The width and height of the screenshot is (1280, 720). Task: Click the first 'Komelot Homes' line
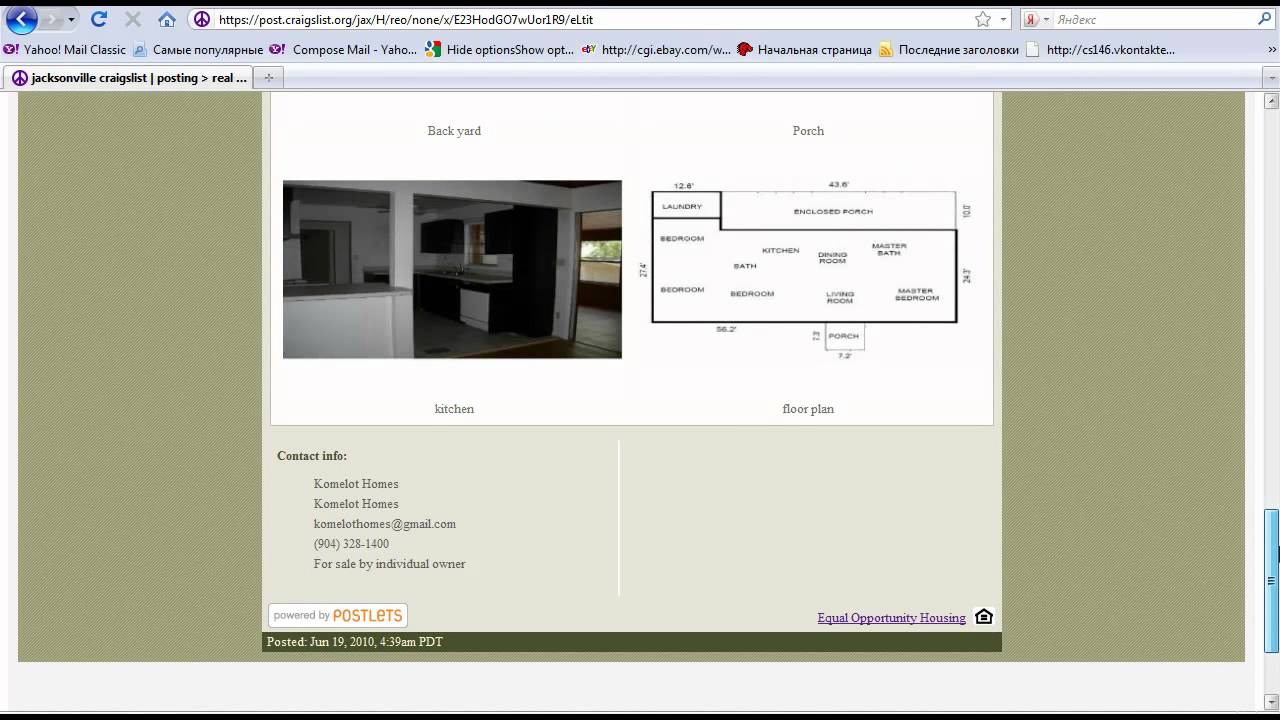click(356, 484)
